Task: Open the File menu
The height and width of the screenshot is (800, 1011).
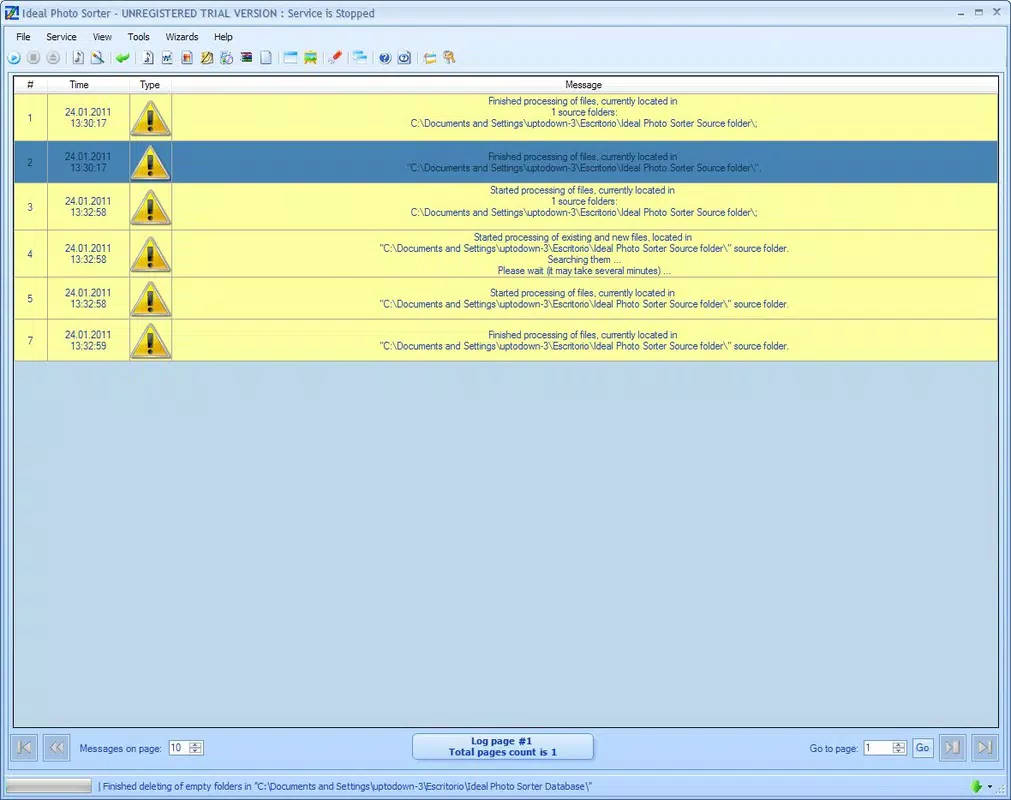Action: point(23,37)
